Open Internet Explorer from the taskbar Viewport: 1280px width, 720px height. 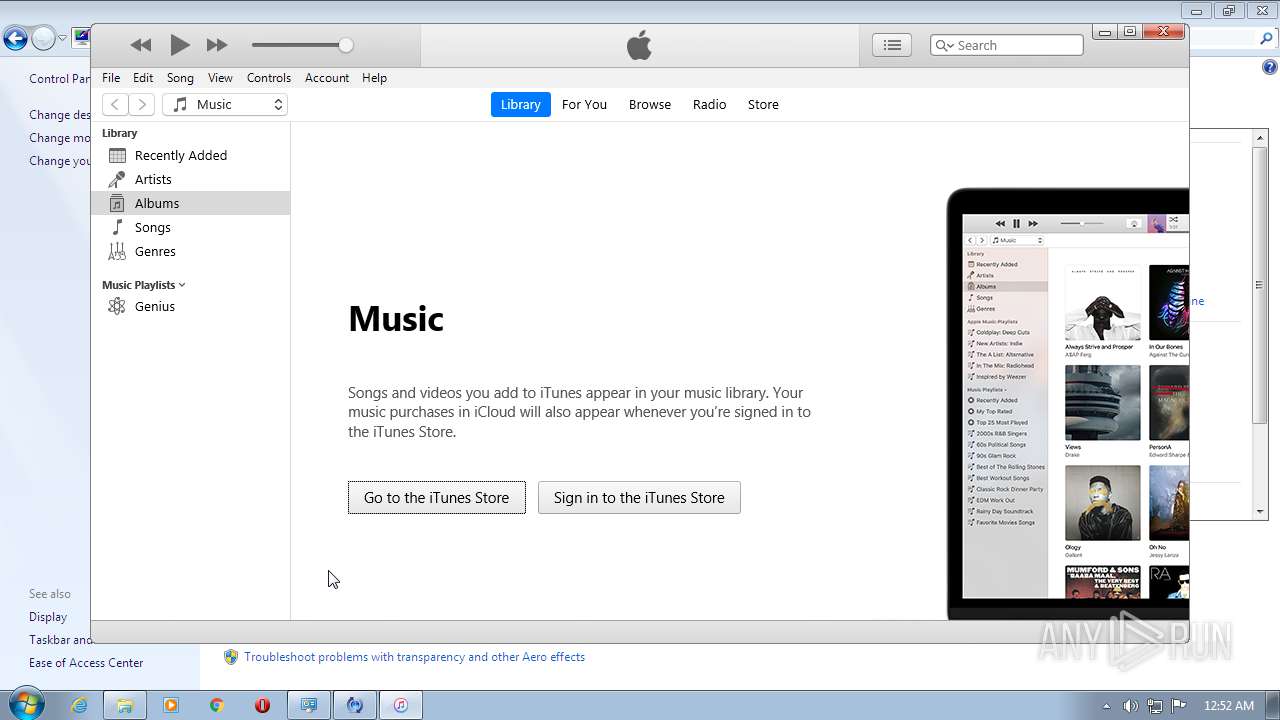pyautogui.click(x=80, y=705)
